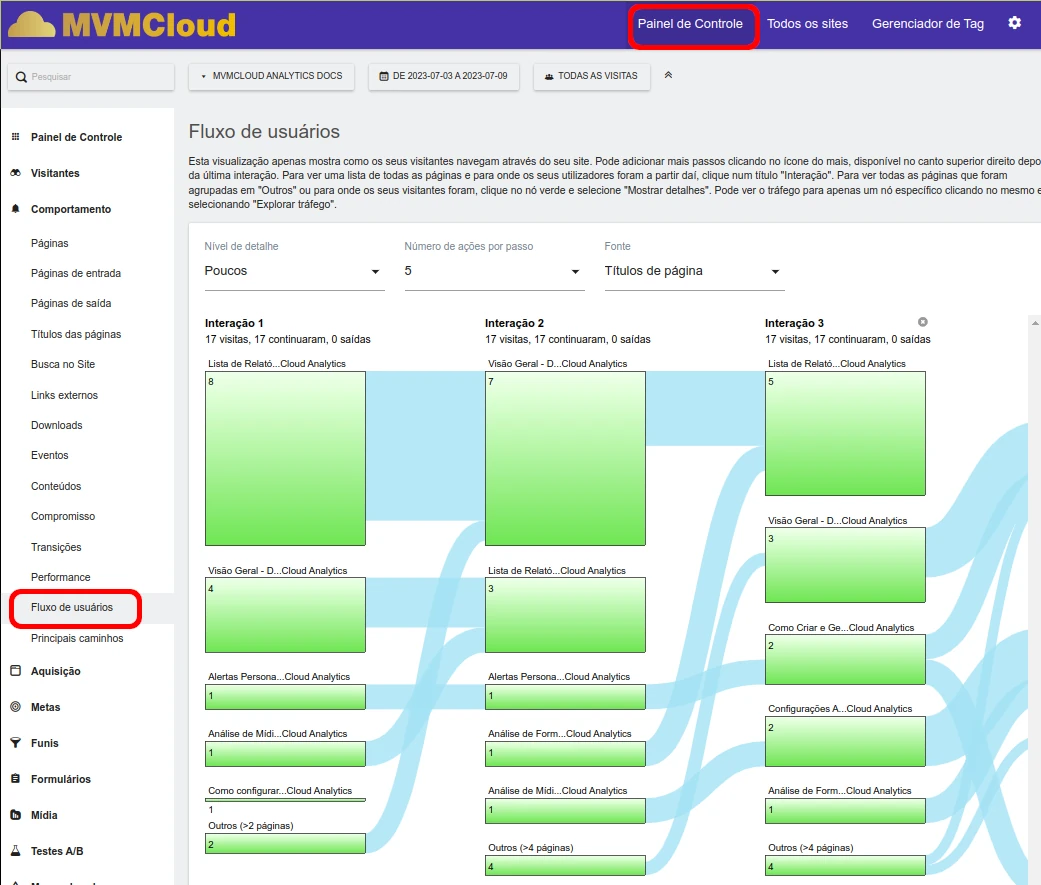The image size is (1041, 885).
Task: Open the Aquisição menu section
Action: pyautogui.click(x=55, y=671)
